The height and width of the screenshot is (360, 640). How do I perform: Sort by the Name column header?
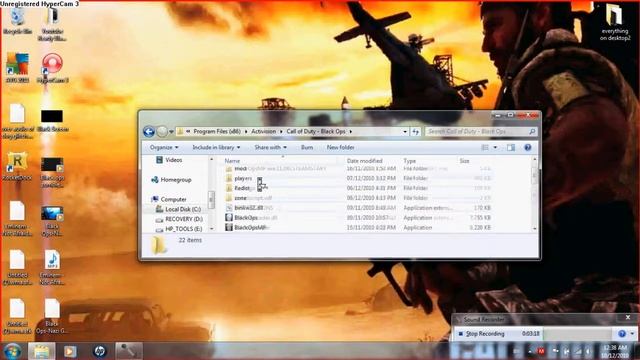click(232, 161)
